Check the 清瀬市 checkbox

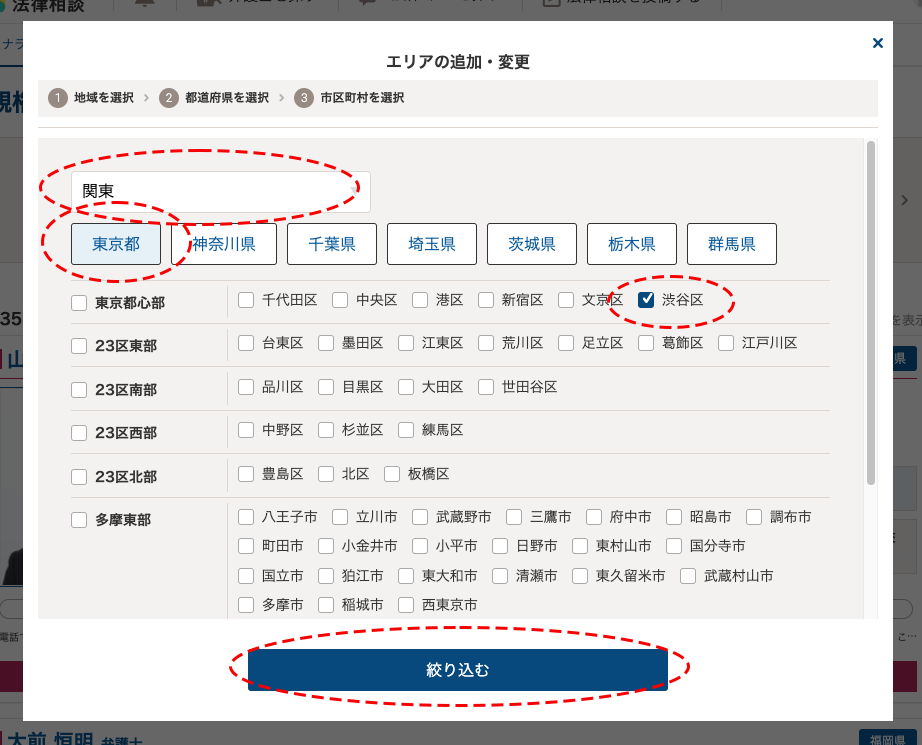point(500,576)
